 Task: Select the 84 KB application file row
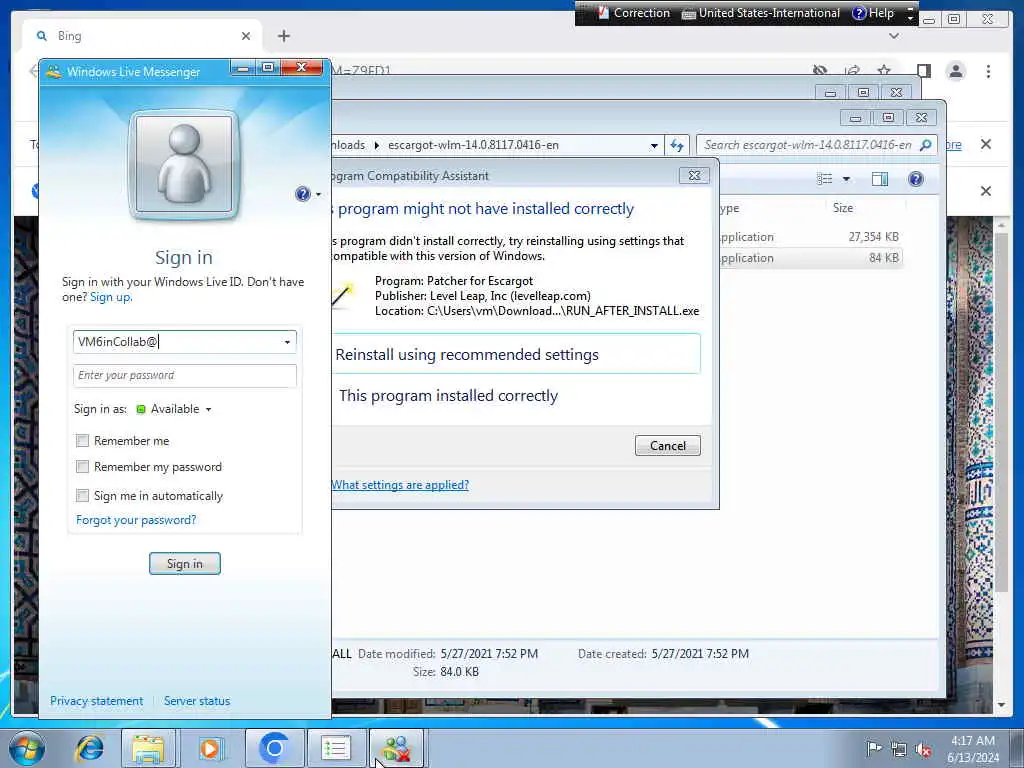[x=810, y=258]
